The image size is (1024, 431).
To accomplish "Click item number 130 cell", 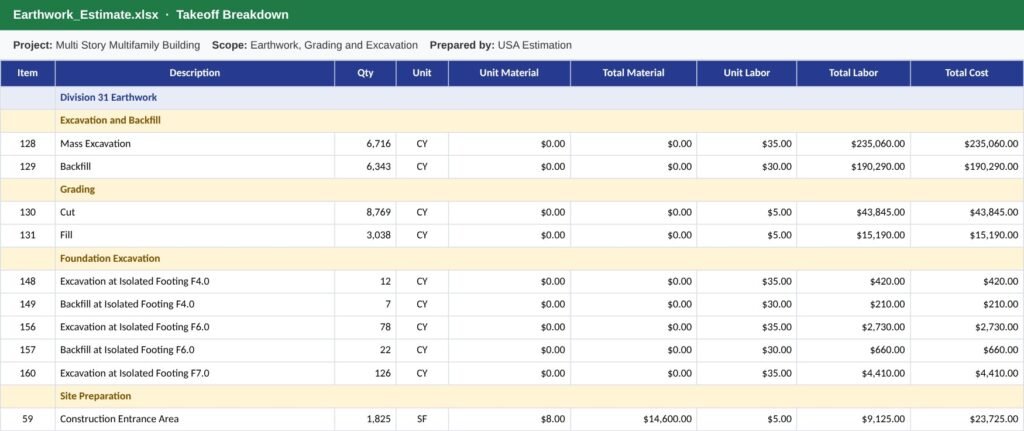I will point(27,212).
